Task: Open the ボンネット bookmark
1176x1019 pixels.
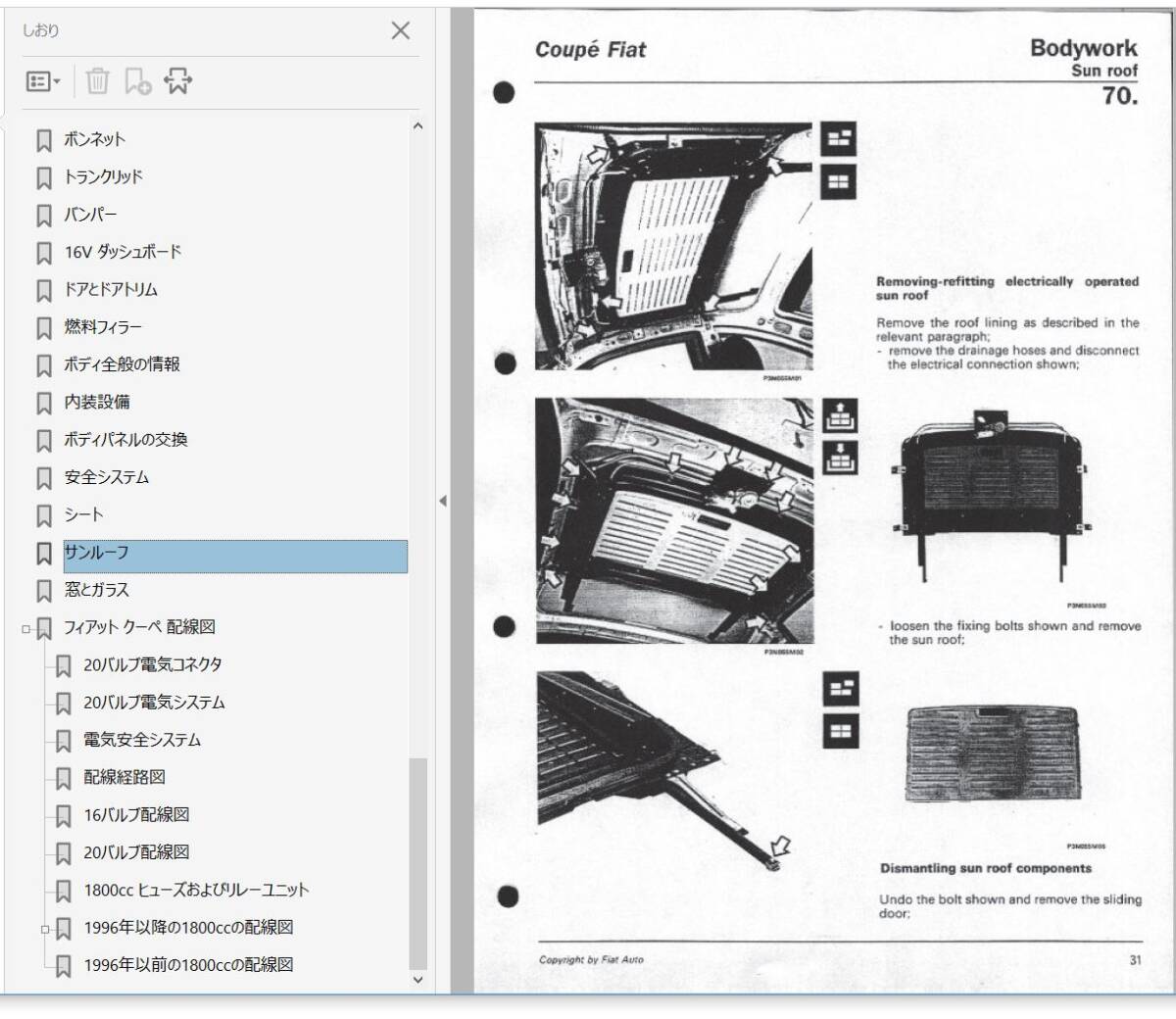Action: [x=94, y=139]
